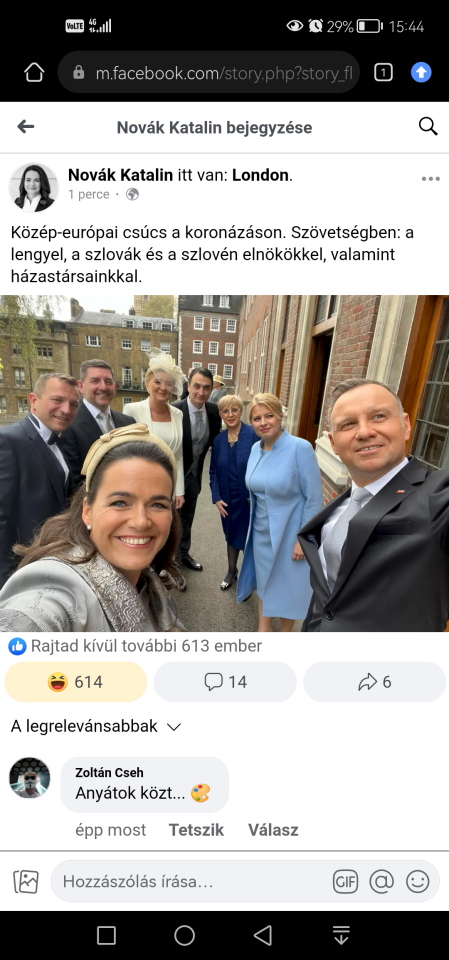Image resolution: width=449 pixels, height=960 pixels.
Task: Open the search magnifier icon
Action: [x=428, y=126]
